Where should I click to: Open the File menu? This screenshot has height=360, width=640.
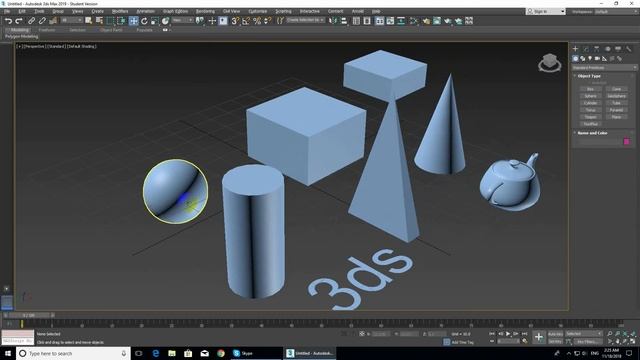pos(7,11)
